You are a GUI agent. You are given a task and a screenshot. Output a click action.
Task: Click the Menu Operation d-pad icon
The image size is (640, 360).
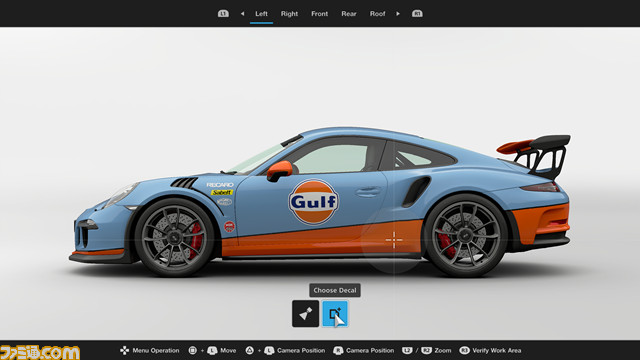[124, 350]
